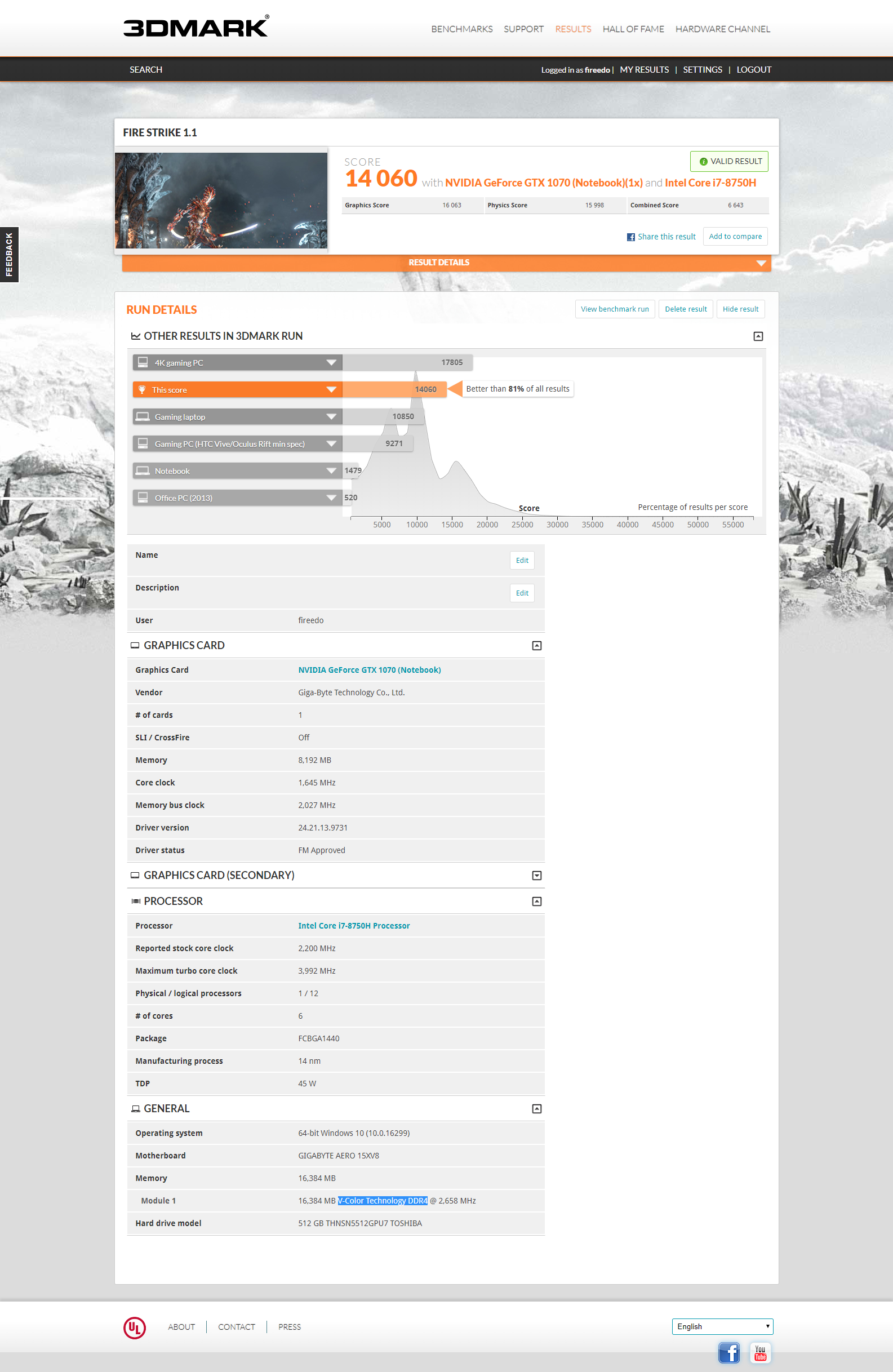Open the Hall of Fame menu
Image resolution: width=893 pixels, height=1372 pixels.
633,29
